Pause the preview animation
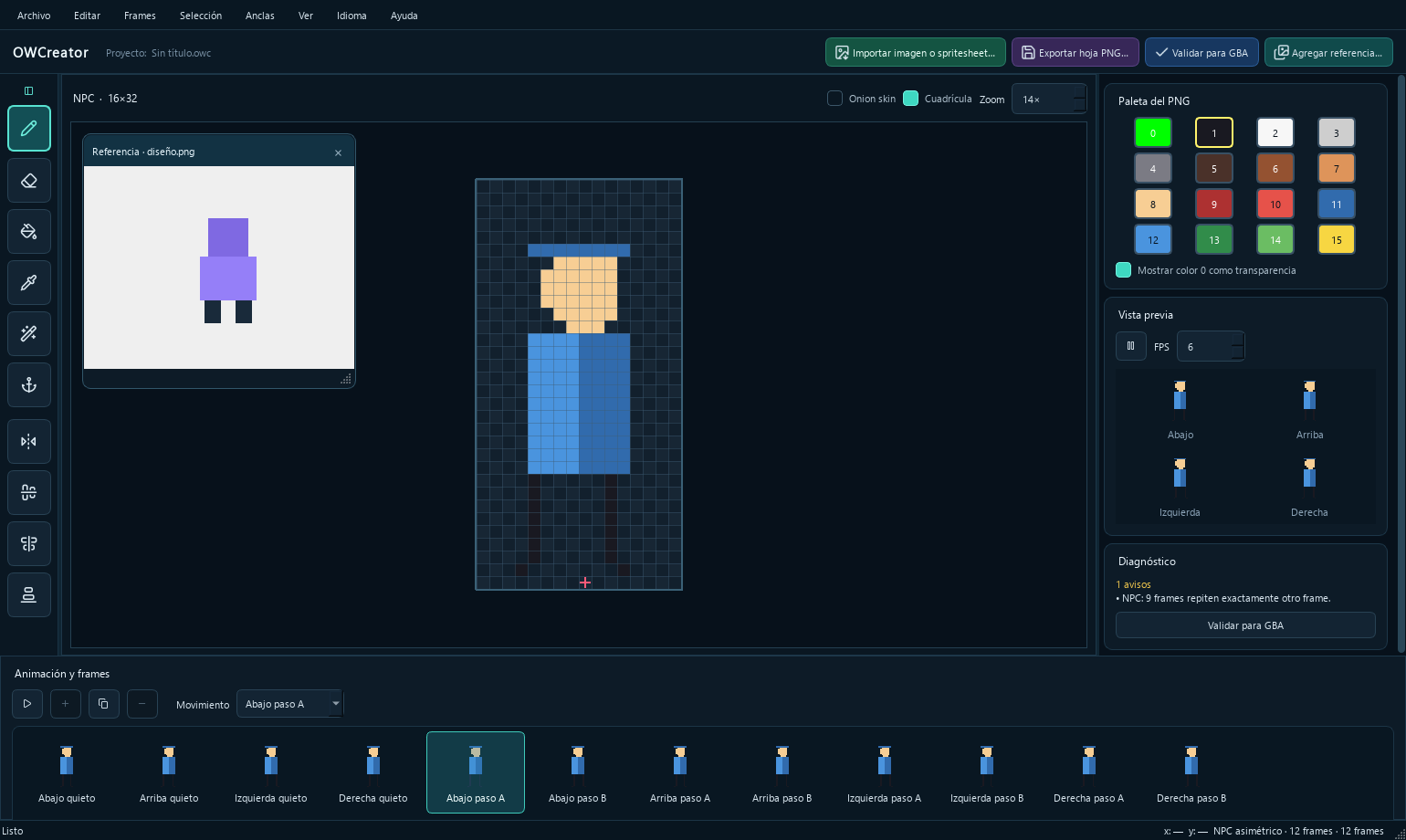1406x840 pixels. (x=1130, y=346)
